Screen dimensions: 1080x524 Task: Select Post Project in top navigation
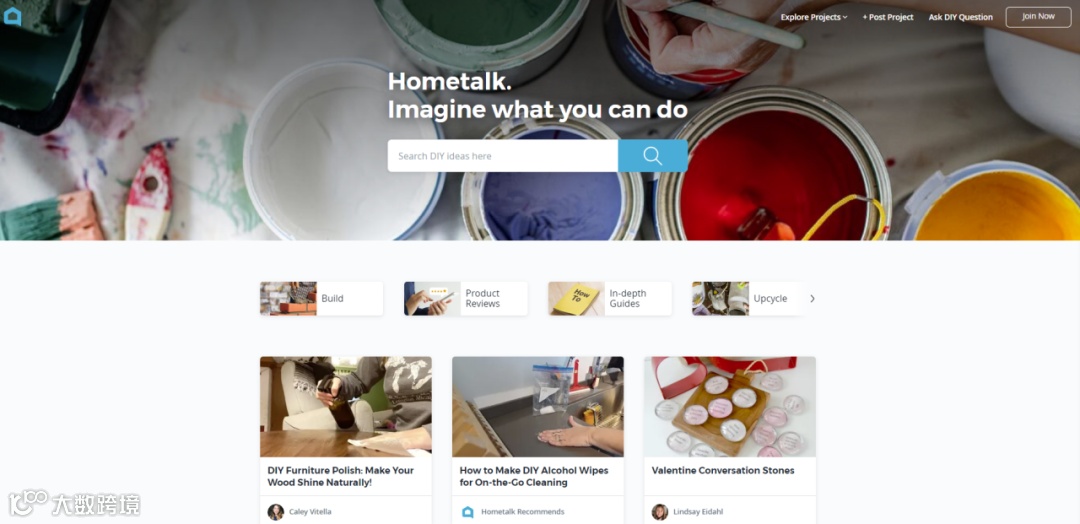[x=888, y=17]
